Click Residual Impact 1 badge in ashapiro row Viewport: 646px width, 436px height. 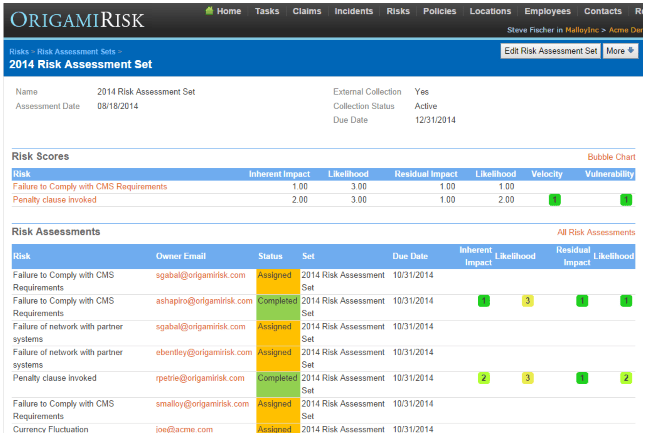point(582,301)
